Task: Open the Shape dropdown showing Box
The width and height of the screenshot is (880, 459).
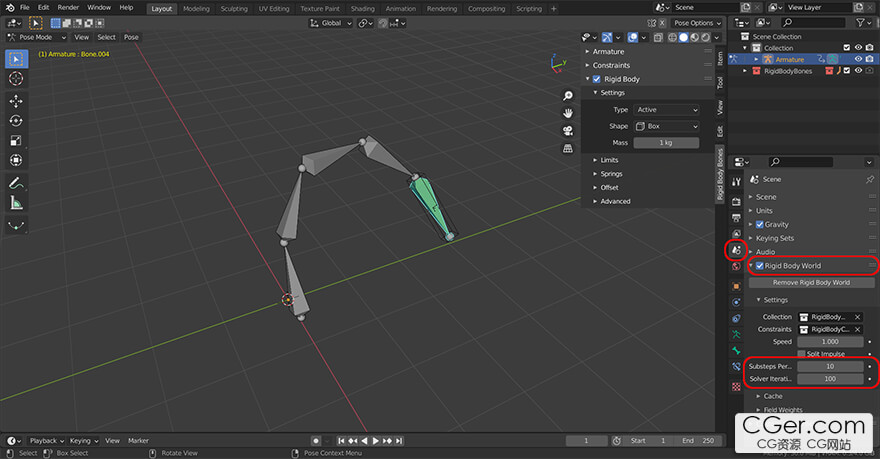Action: [x=666, y=126]
